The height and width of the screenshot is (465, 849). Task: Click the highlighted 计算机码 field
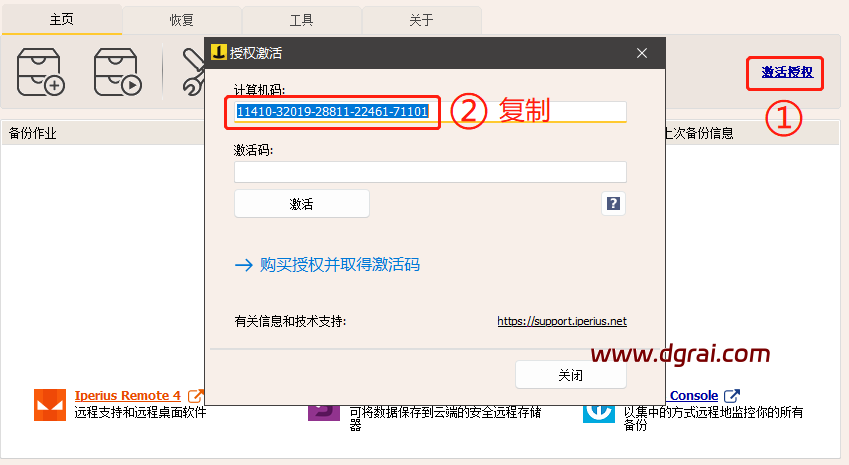(332, 112)
